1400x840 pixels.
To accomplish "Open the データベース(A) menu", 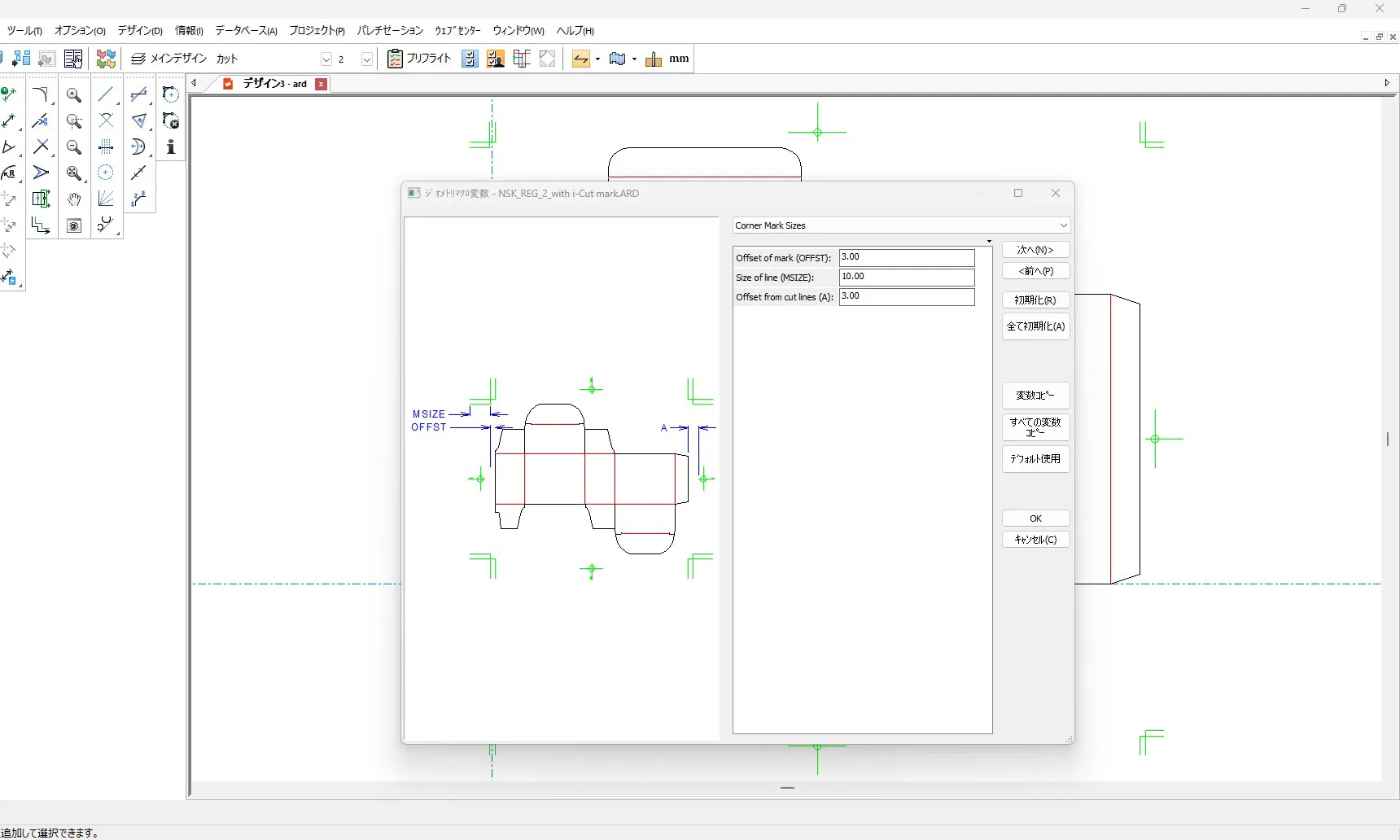I will click(246, 31).
